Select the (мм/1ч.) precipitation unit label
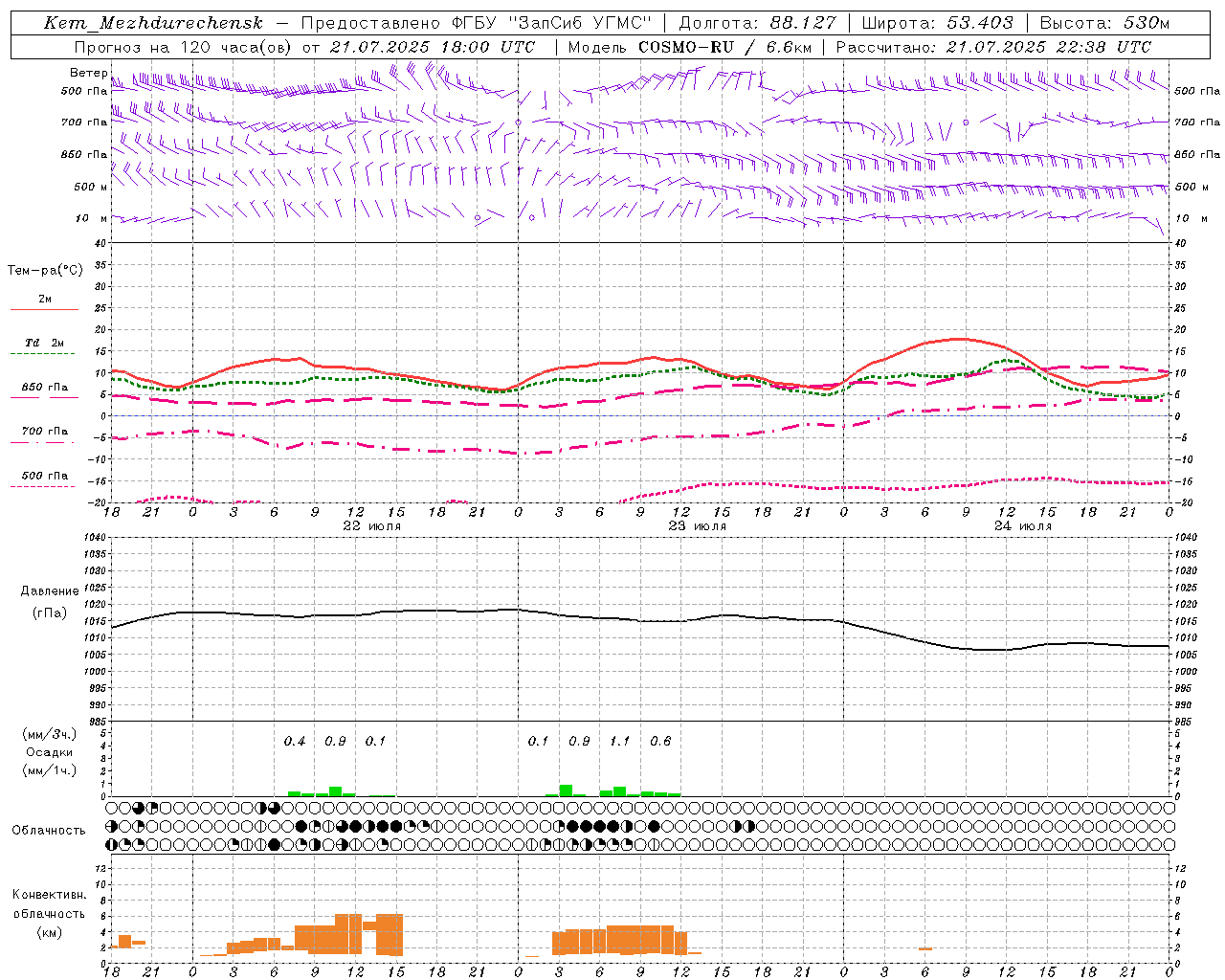 click(x=49, y=770)
